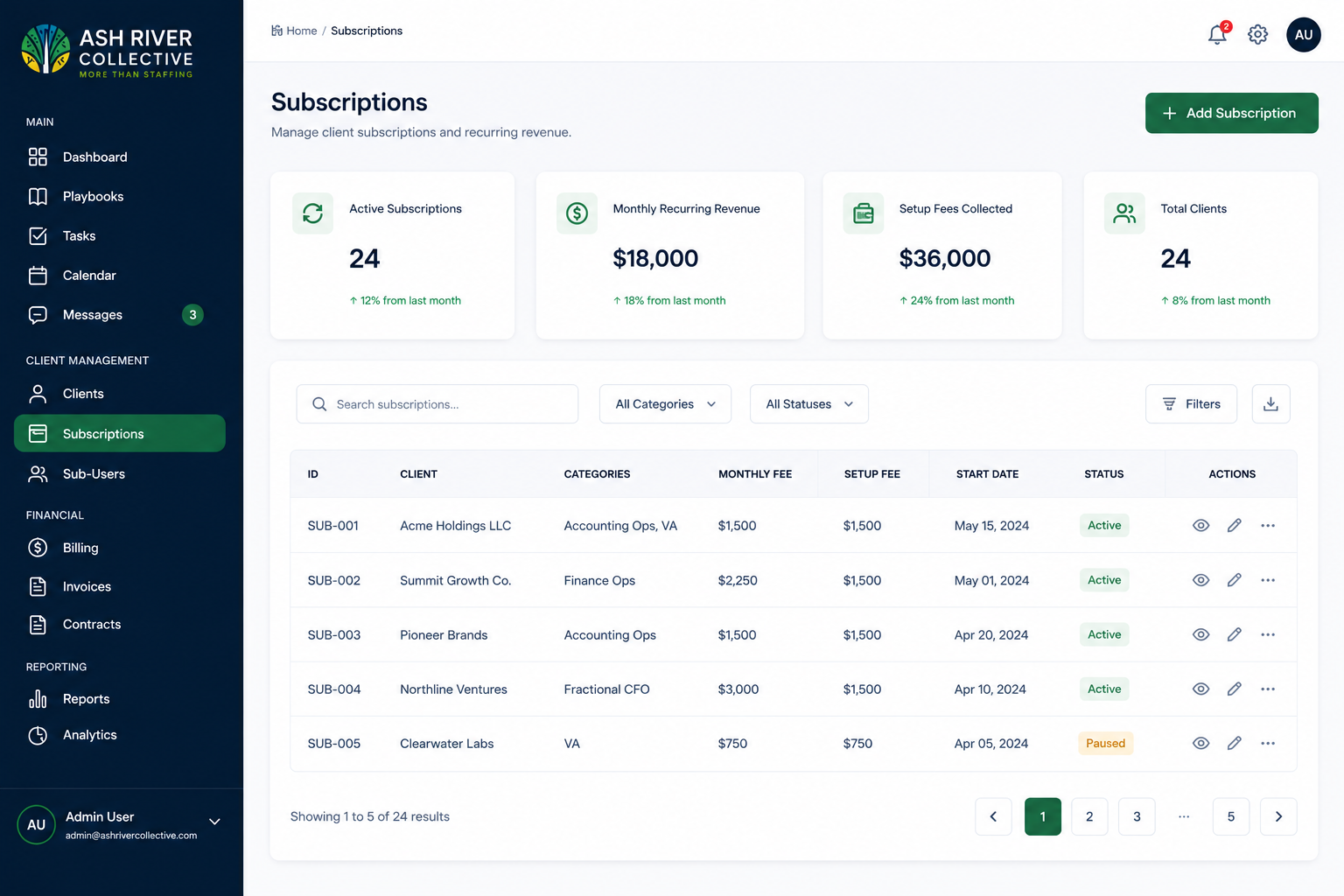The image size is (1344, 896).
Task: Open more actions for SUB-003
Action: click(x=1268, y=635)
